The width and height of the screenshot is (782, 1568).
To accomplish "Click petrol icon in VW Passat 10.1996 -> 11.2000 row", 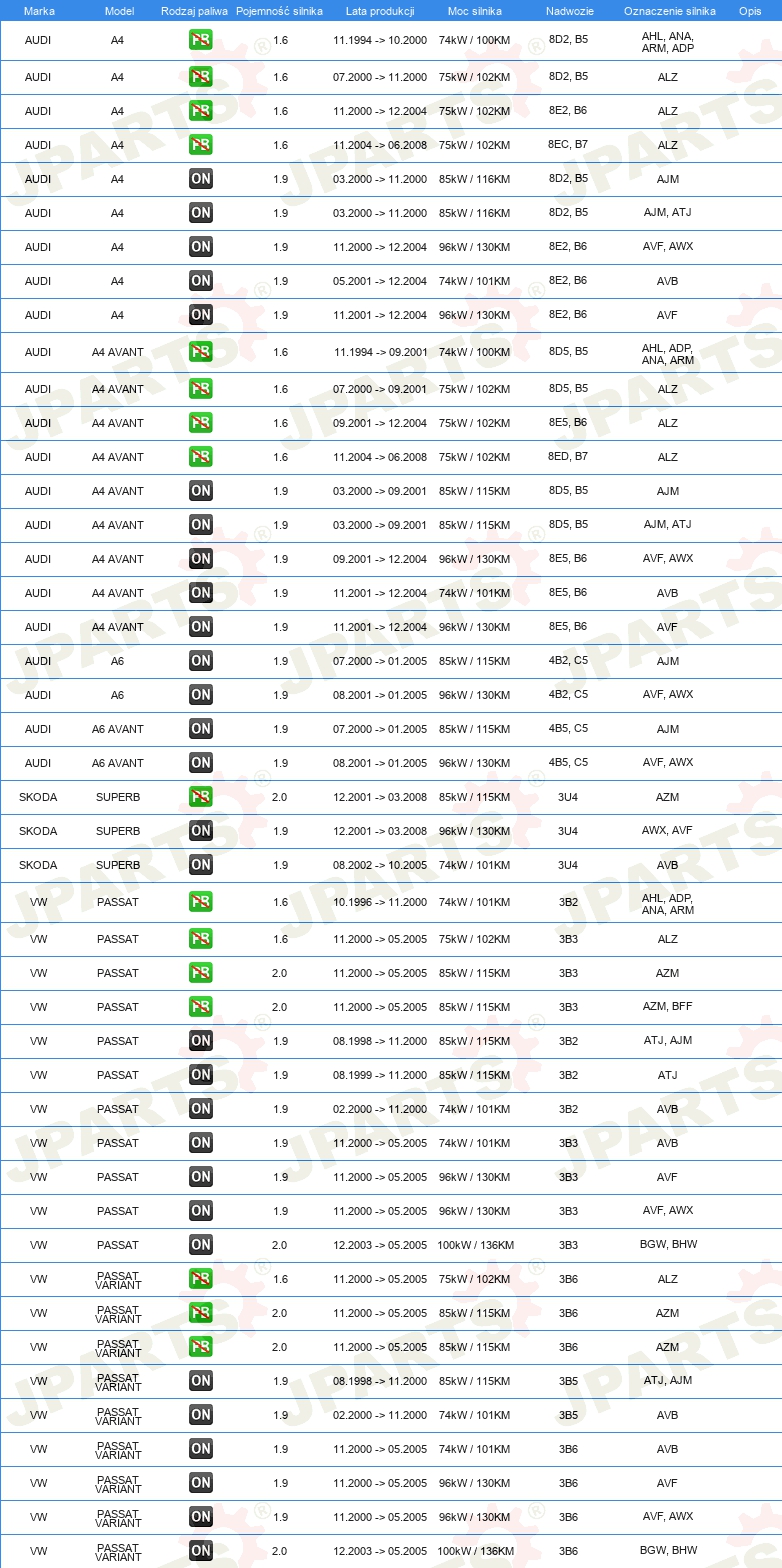I will [201, 902].
